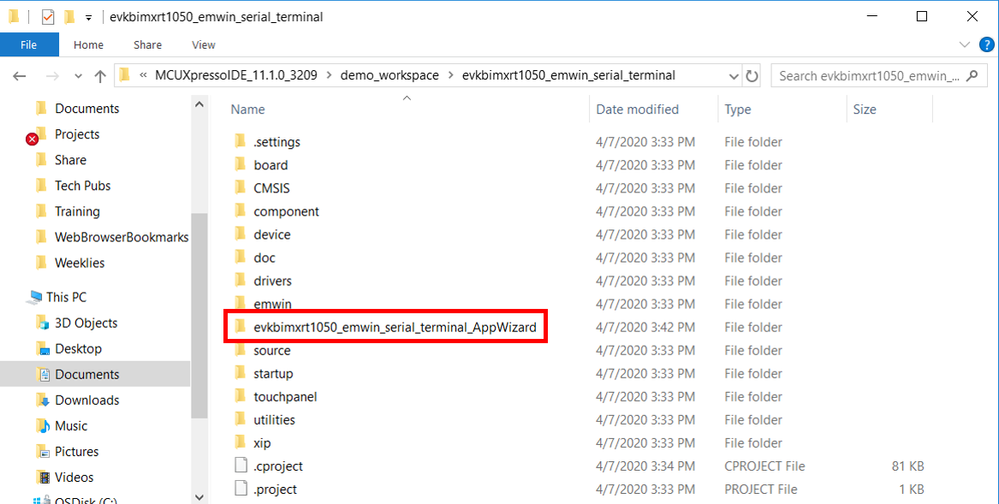Refresh the current folder view
This screenshot has height=504, width=999.
pos(752,76)
